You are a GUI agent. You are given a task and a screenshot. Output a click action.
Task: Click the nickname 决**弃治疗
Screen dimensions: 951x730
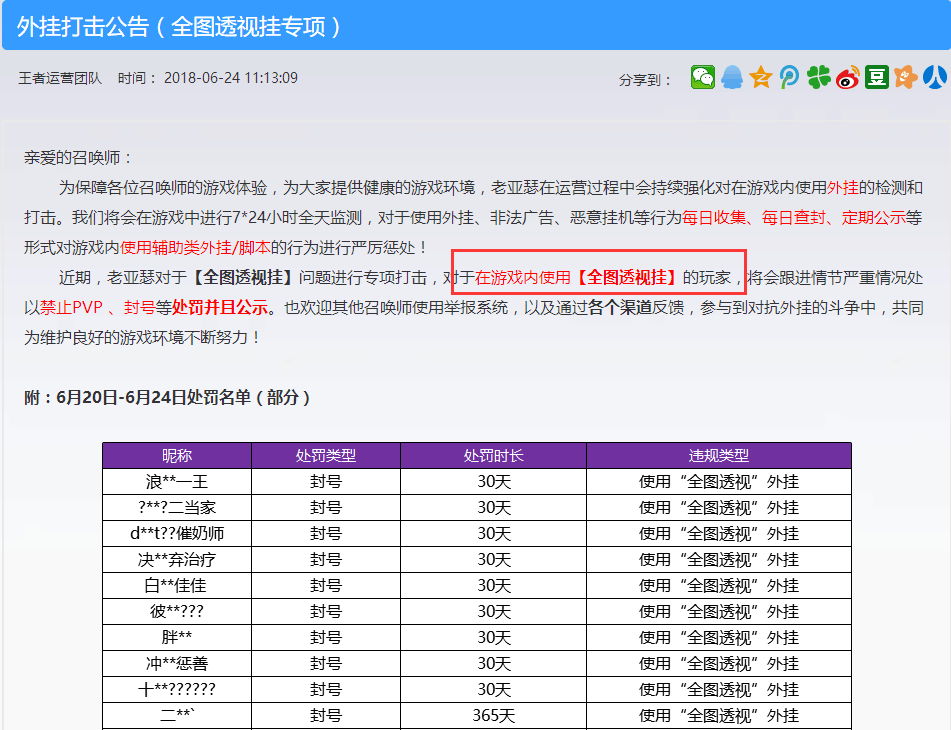176,560
